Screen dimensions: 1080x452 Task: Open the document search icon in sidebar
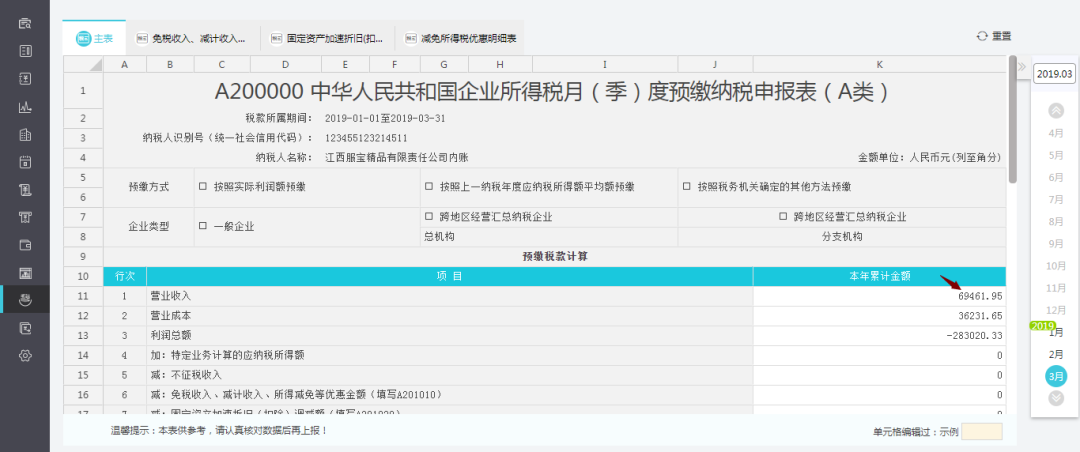point(25,23)
